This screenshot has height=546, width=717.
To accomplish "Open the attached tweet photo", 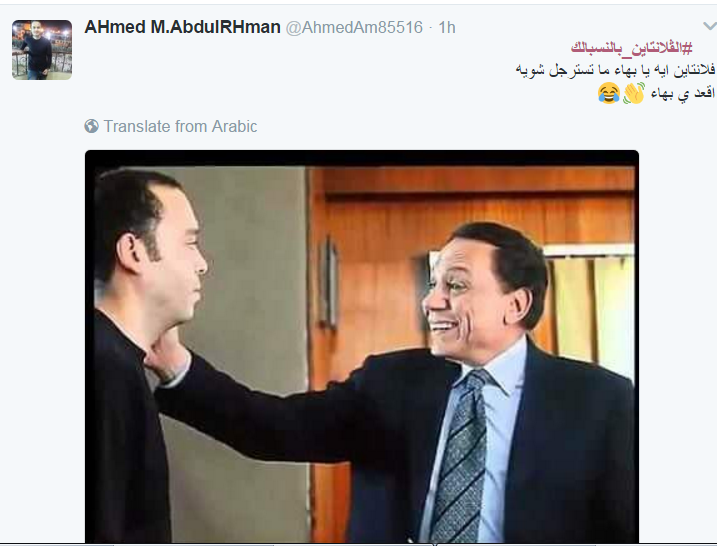I will tap(362, 347).
